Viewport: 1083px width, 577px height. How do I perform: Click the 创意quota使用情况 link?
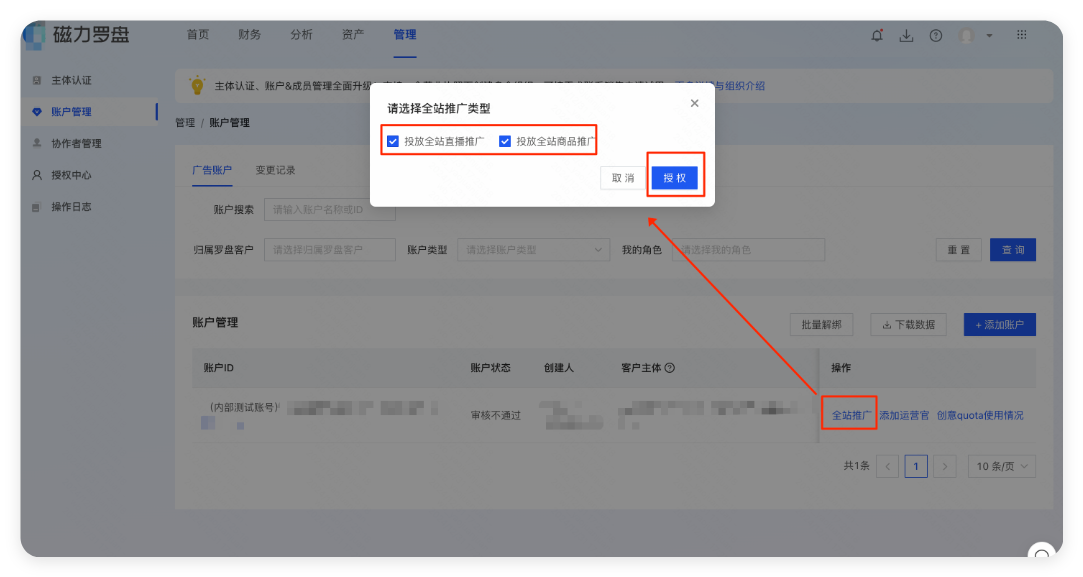pyautogui.click(x=979, y=415)
